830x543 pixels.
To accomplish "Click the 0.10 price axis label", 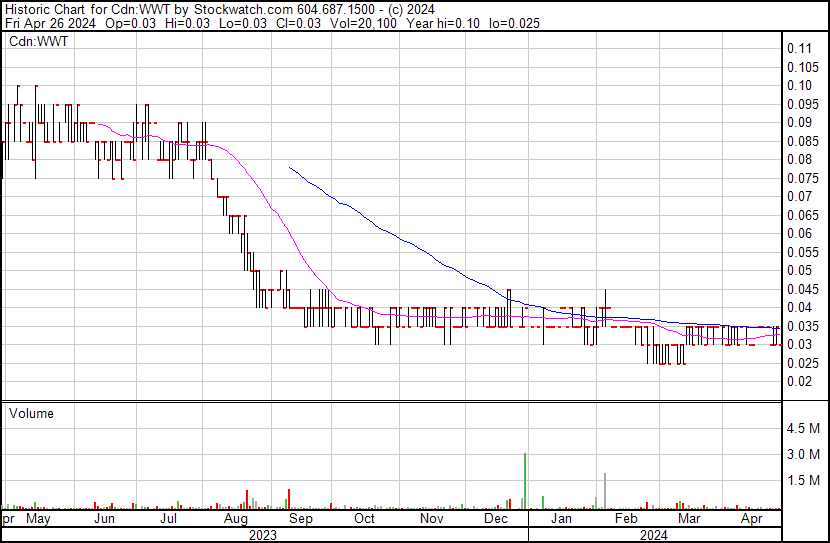I will (799, 85).
